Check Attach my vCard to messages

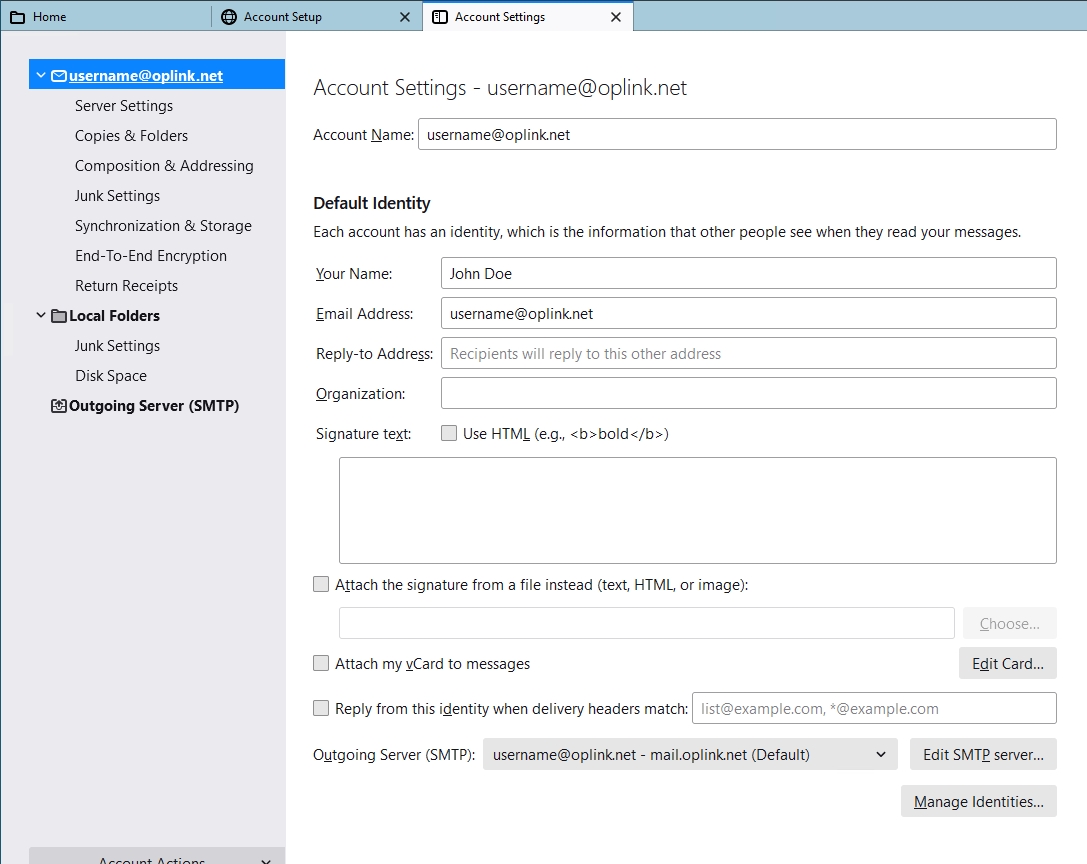coord(321,663)
